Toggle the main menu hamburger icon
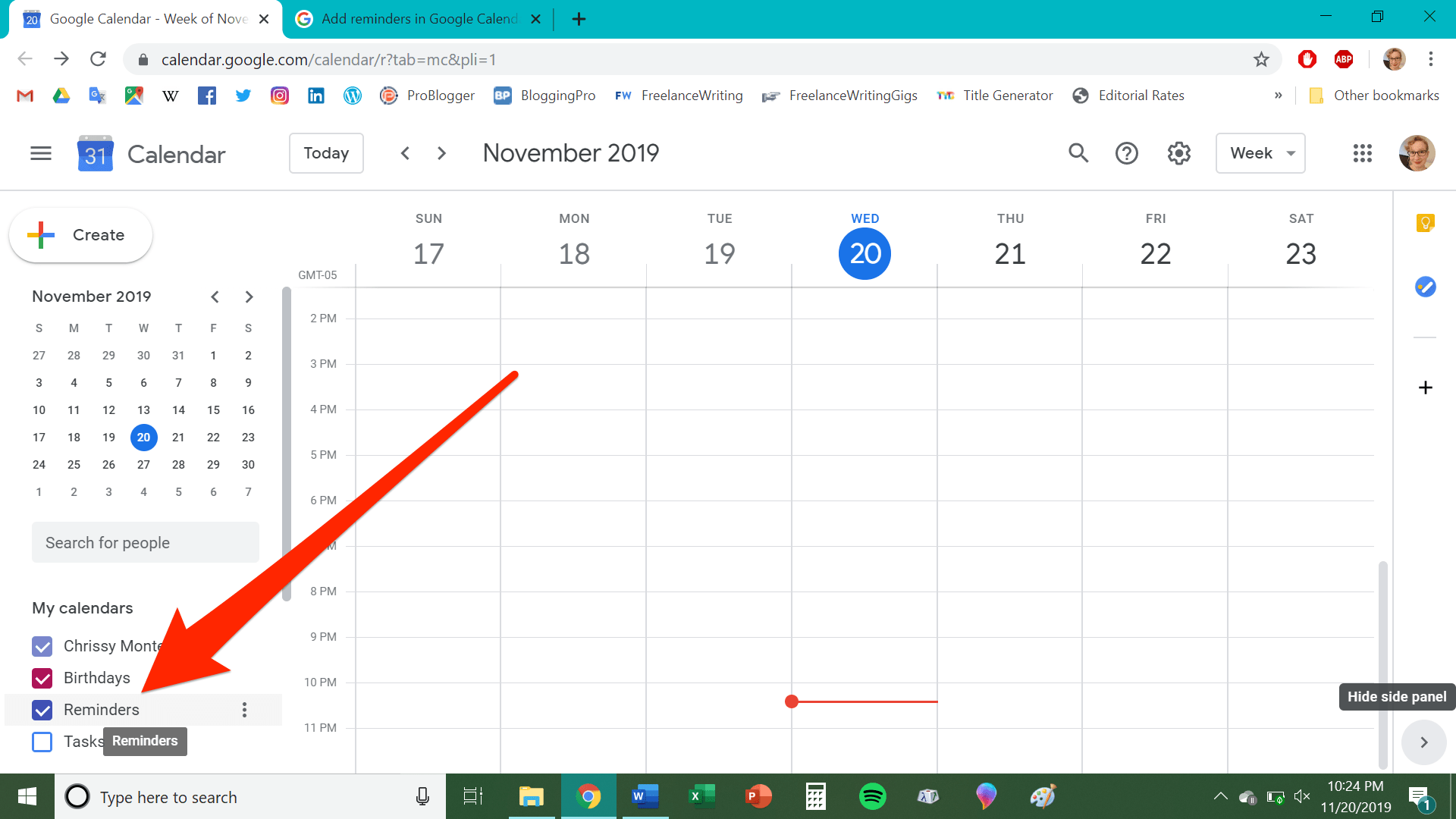 (41, 154)
